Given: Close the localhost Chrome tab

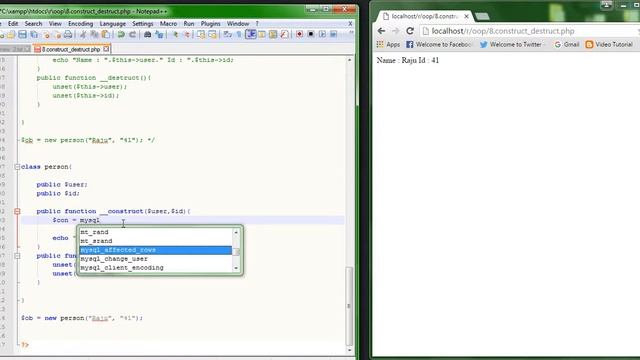Looking at the screenshot, I should point(466,16).
